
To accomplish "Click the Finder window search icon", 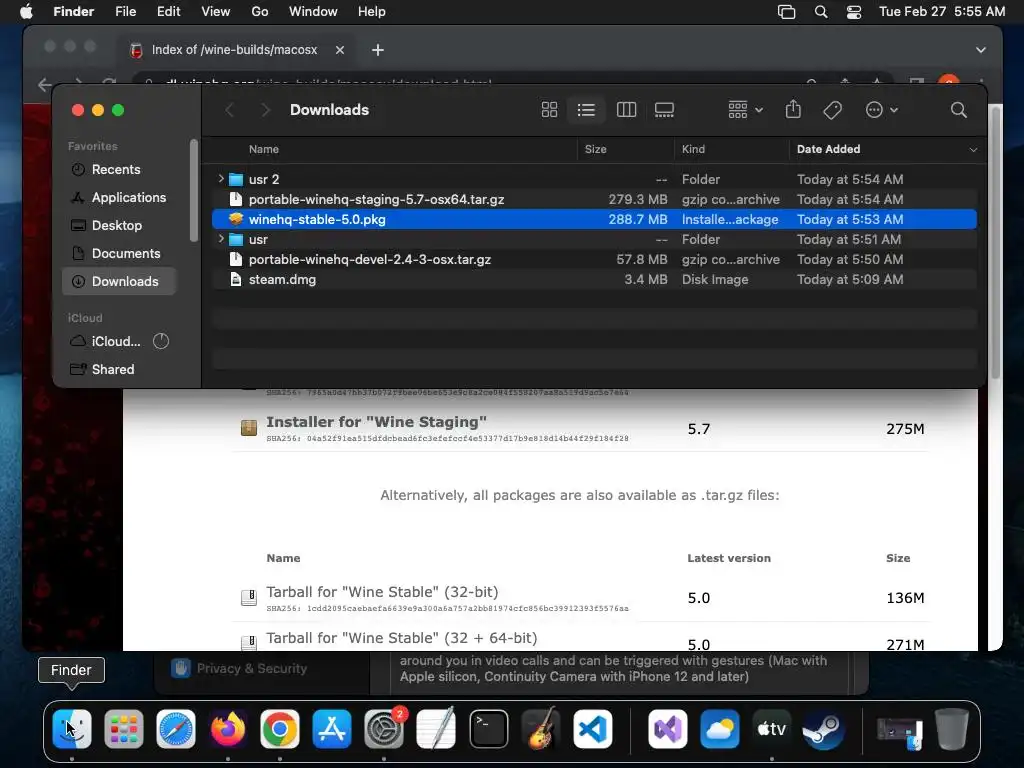I will tap(958, 110).
